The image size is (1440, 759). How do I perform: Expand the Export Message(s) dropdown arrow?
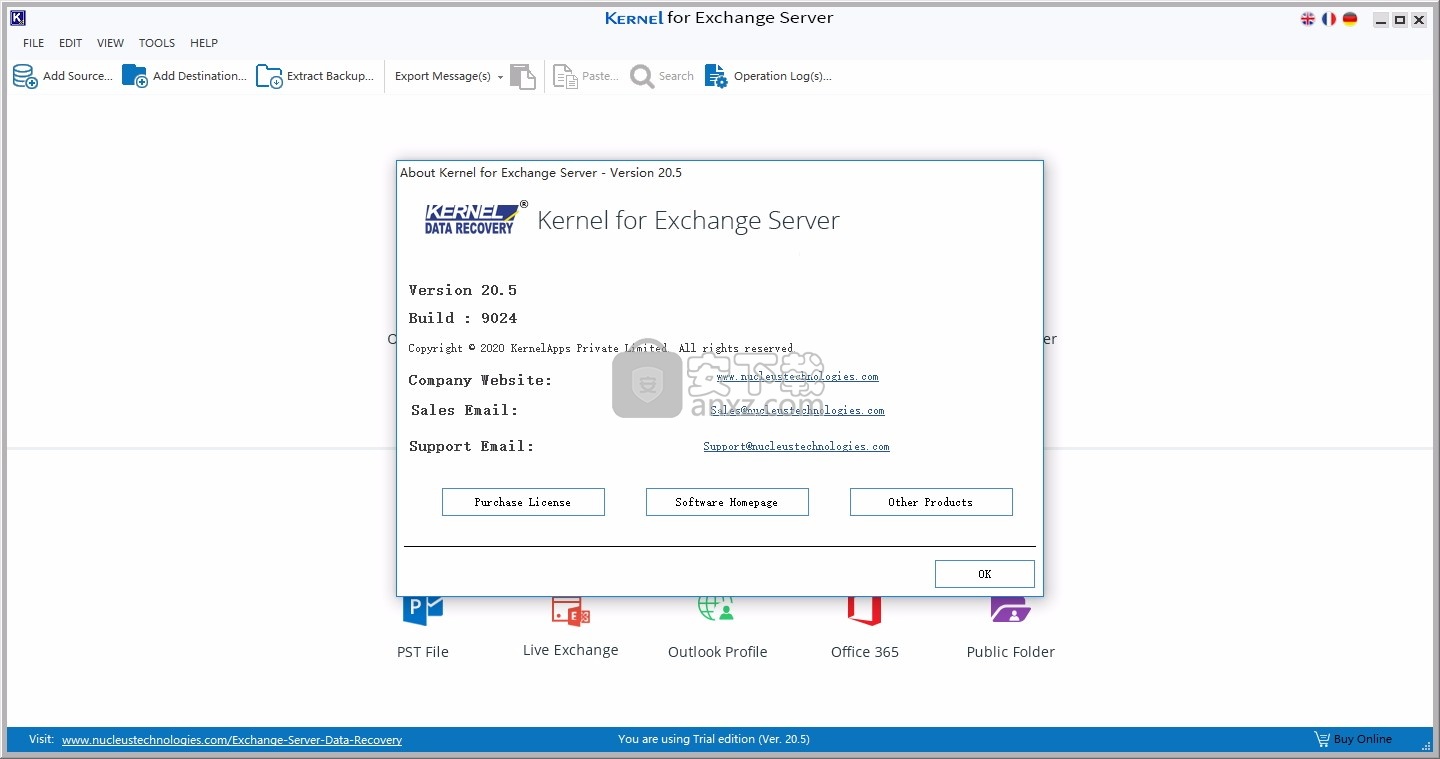pyautogui.click(x=500, y=77)
